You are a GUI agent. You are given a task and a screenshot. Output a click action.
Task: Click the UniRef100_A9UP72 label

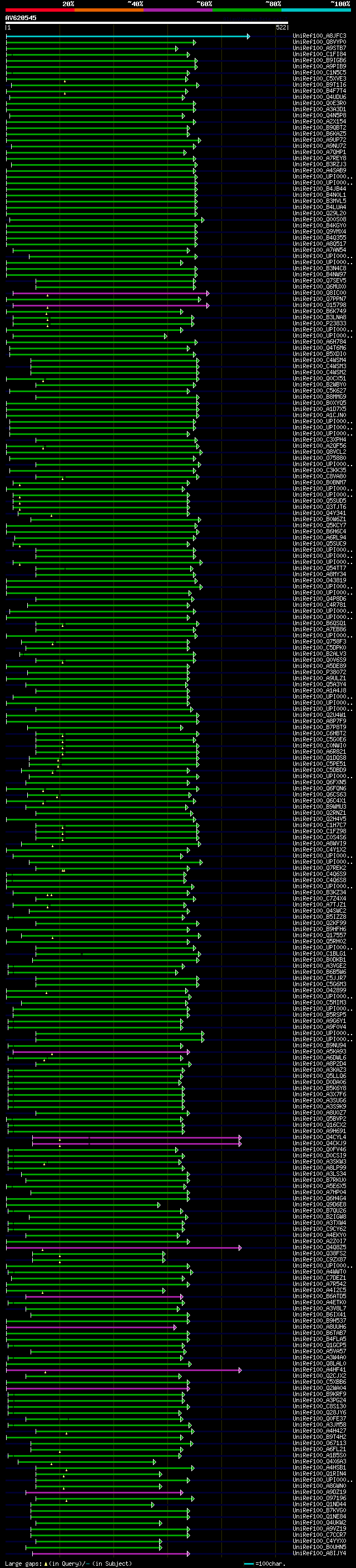(x=319, y=140)
